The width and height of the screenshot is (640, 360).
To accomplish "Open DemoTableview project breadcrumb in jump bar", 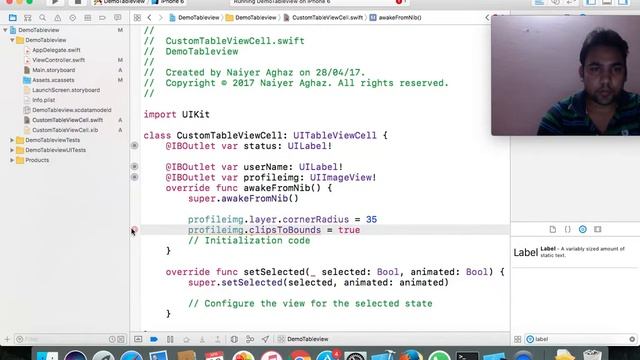I will (x=194, y=18).
